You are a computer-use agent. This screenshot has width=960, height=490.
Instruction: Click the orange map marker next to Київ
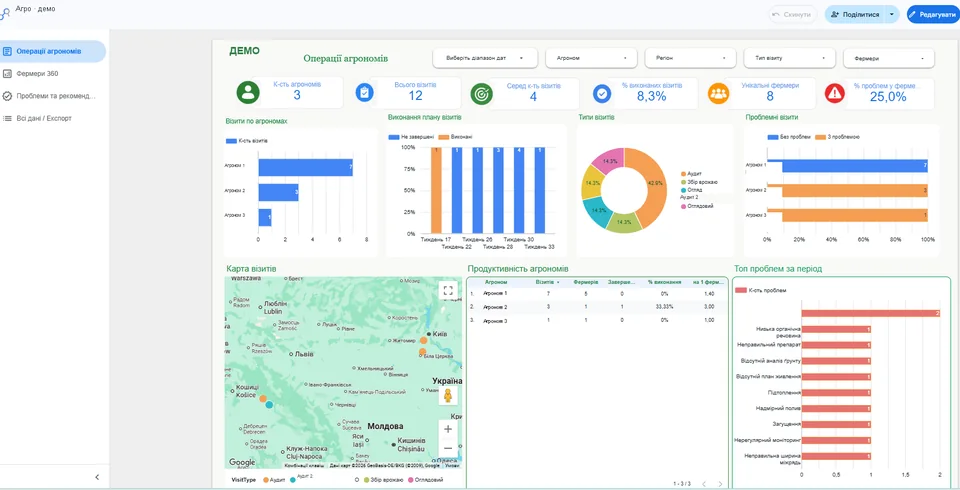tap(424, 340)
